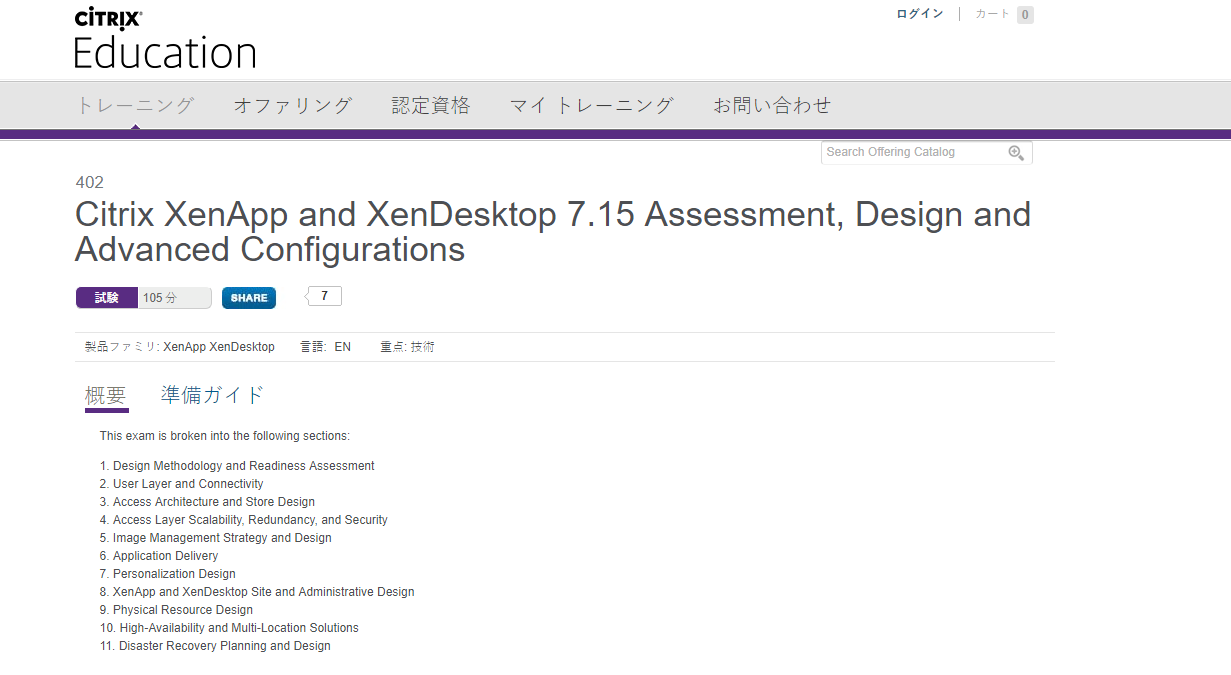The width and height of the screenshot is (1231, 675).
Task: Click 'Access Layer Scalability, Redundancy, and Security'
Action: (x=250, y=520)
